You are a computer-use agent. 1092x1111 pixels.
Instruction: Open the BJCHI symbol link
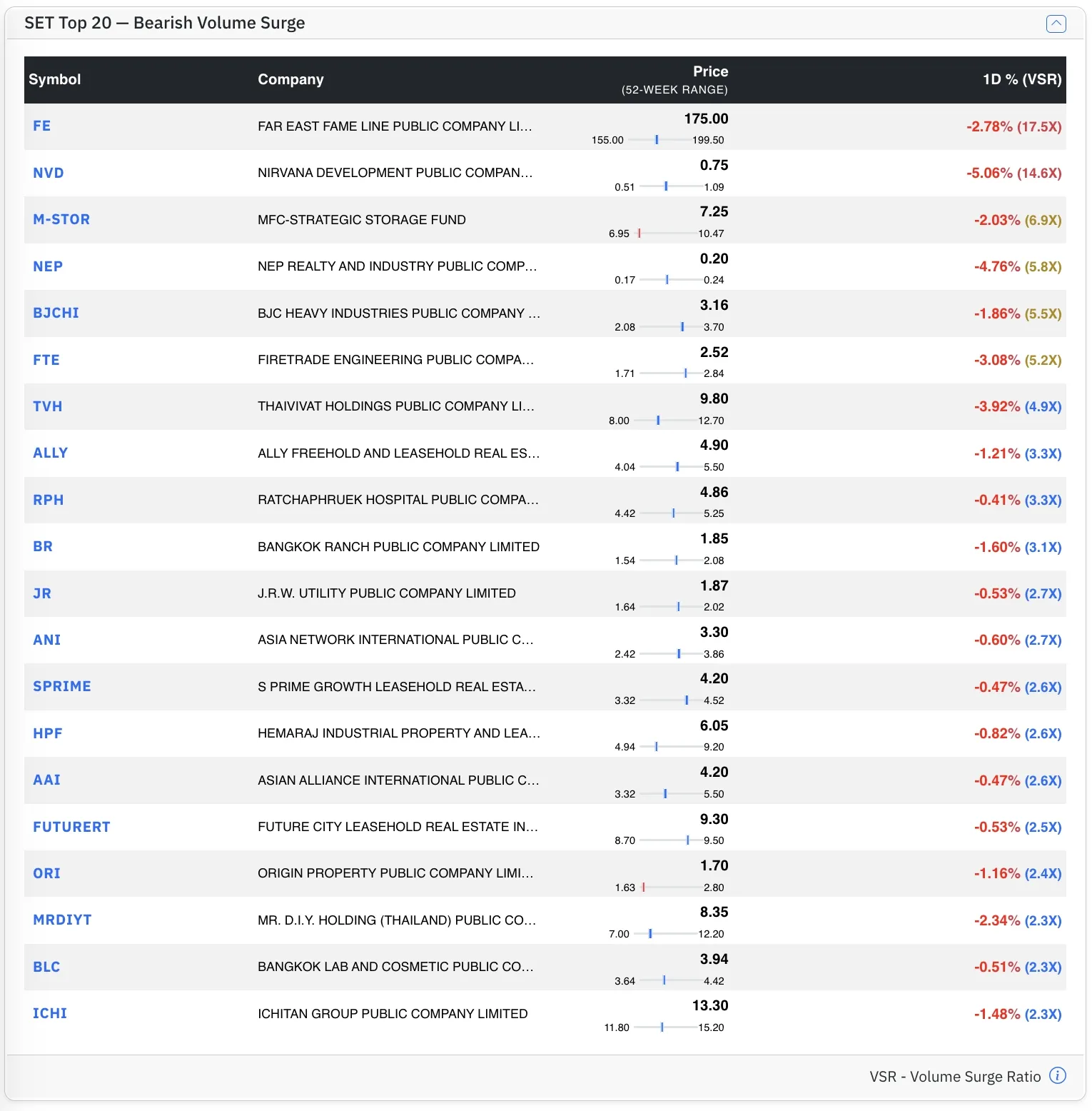pyautogui.click(x=56, y=313)
